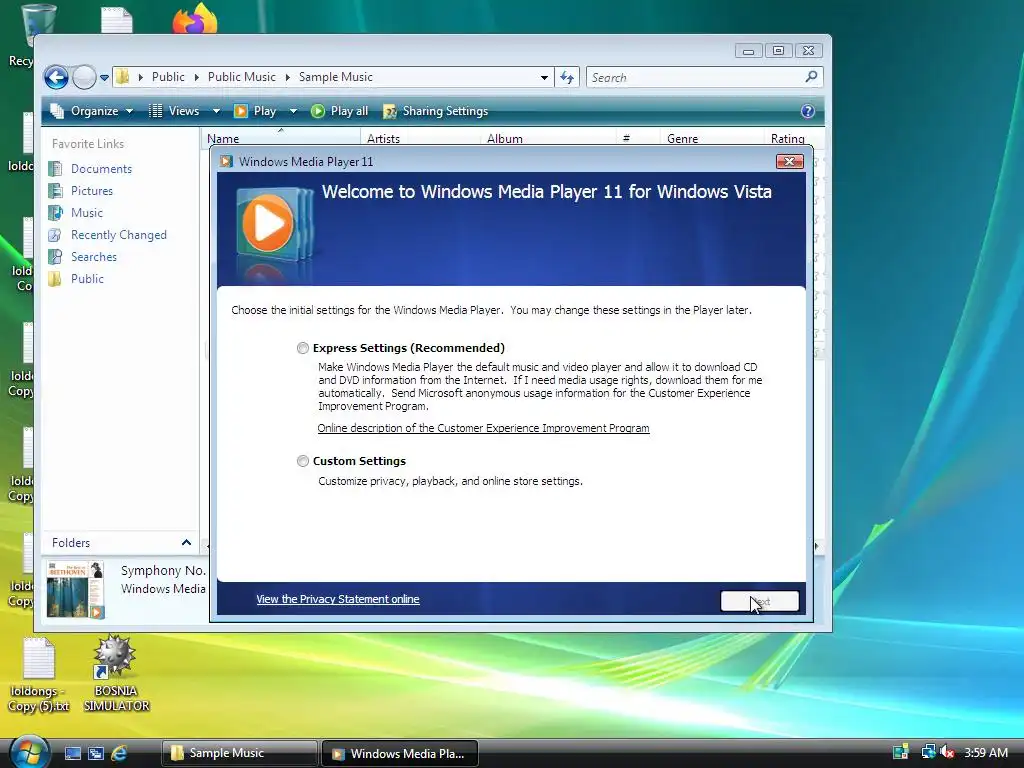Switch to Windows Media Player taskbar button
The height and width of the screenshot is (768, 1024).
[400, 754]
